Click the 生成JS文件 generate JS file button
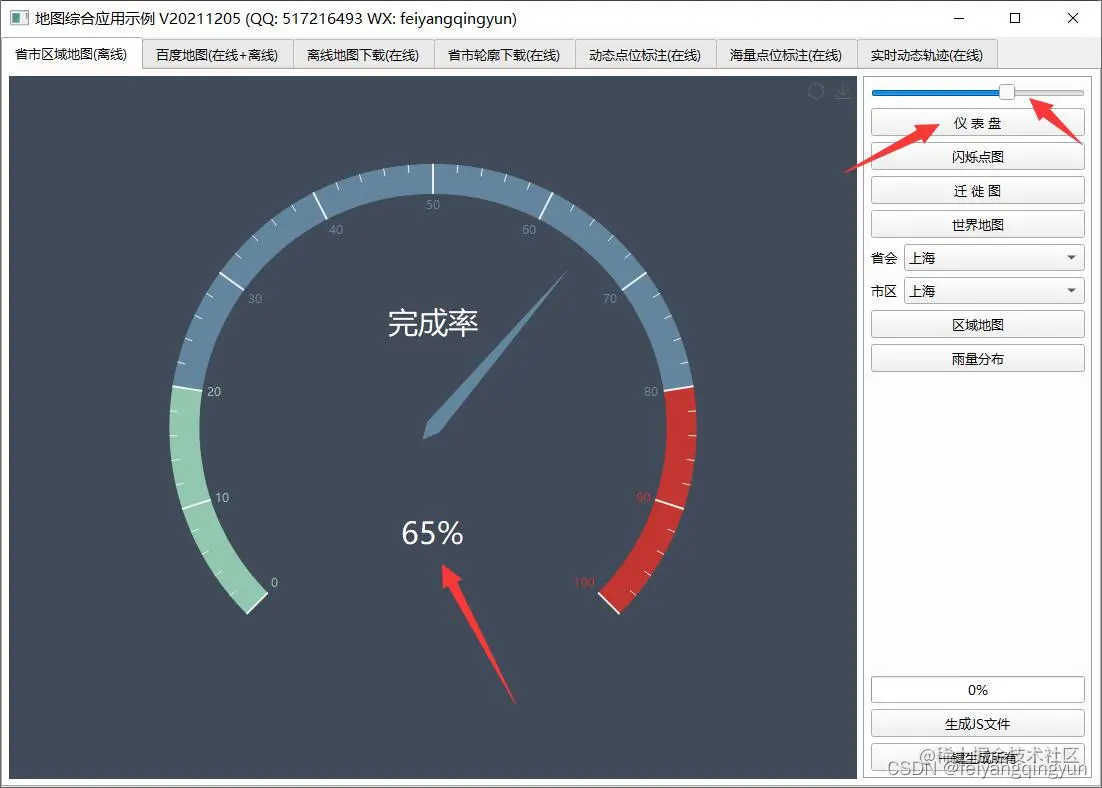Image resolution: width=1102 pixels, height=788 pixels. 977,723
